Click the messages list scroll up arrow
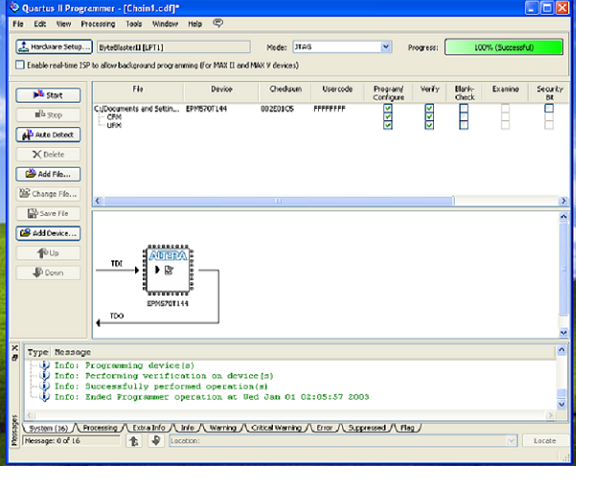This screenshot has width=613, height=480. tap(561, 350)
